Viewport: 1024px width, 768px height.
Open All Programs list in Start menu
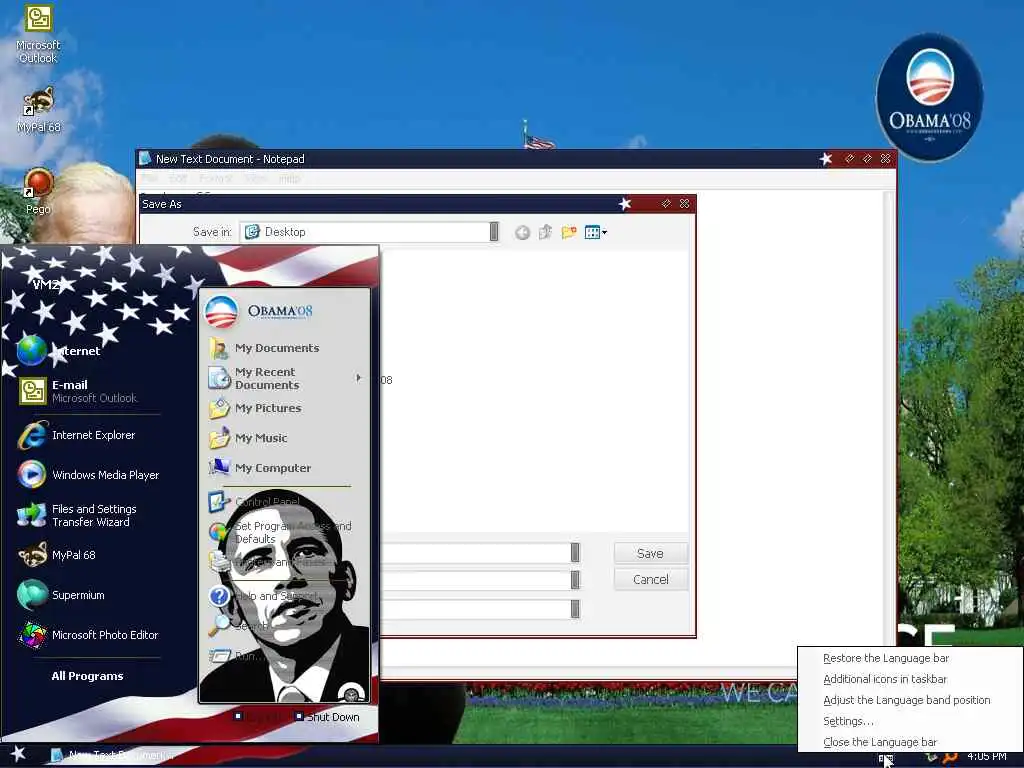tap(88, 676)
